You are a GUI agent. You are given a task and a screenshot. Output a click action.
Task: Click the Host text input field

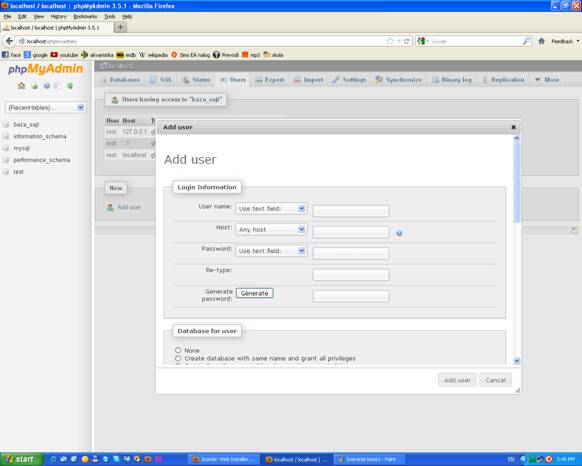pyautogui.click(x=351, y=232)
